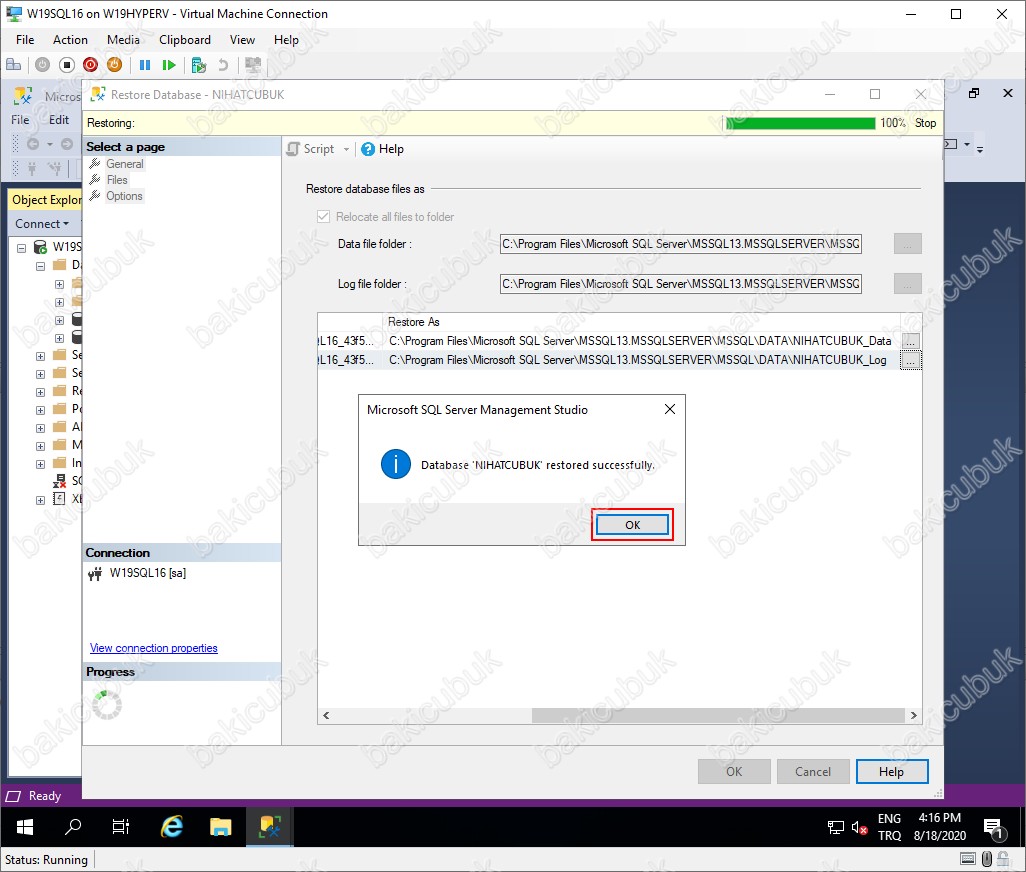Click the Cancel button in Restore Database
The width and height of the screenshot is (1026, 872).
tap(813, 771)
